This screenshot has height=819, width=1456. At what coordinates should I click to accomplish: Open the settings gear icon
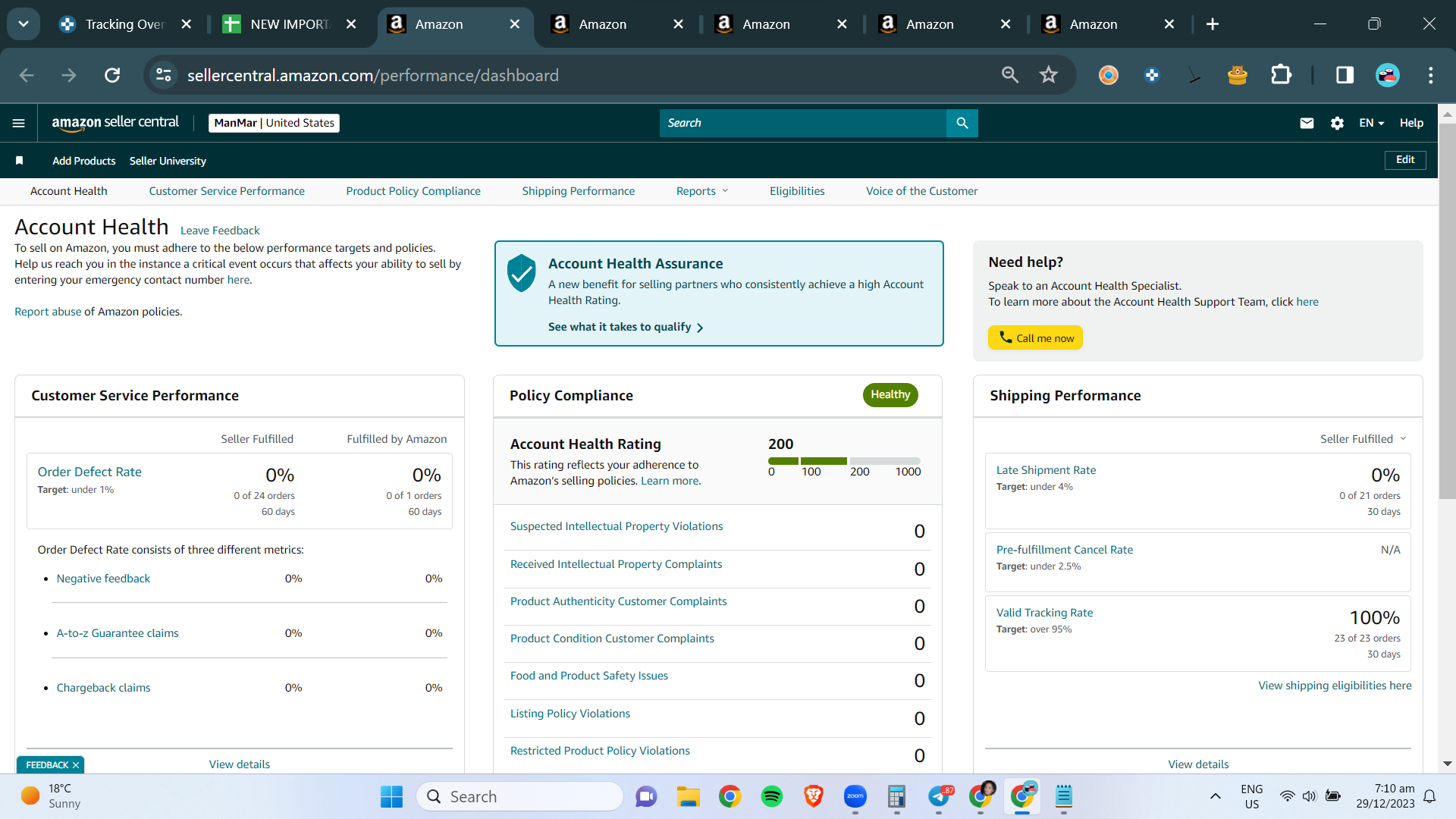coord(1337,123)
